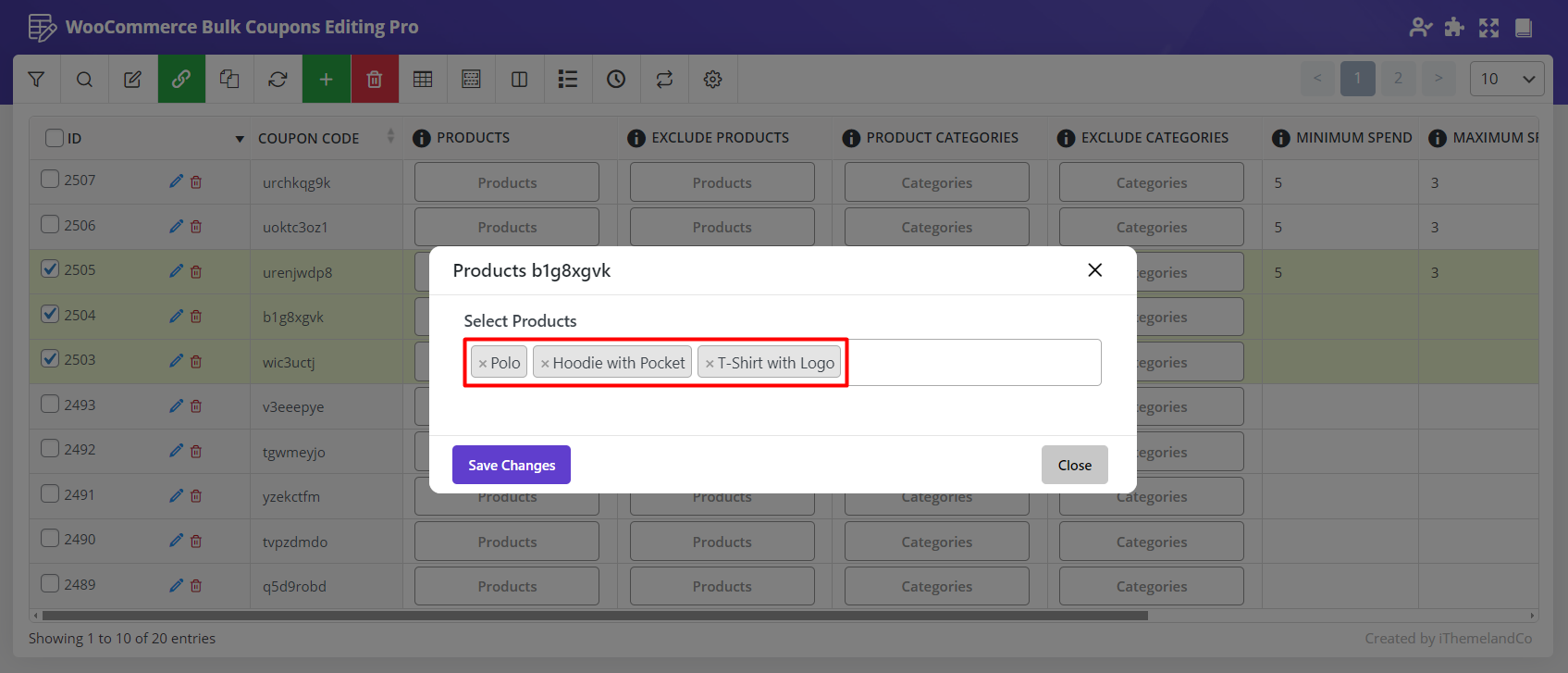This screenshot has width=1568, height=673.
Task: Open the rows-per-page dropdown showing 10
Action: point(1506,79)
